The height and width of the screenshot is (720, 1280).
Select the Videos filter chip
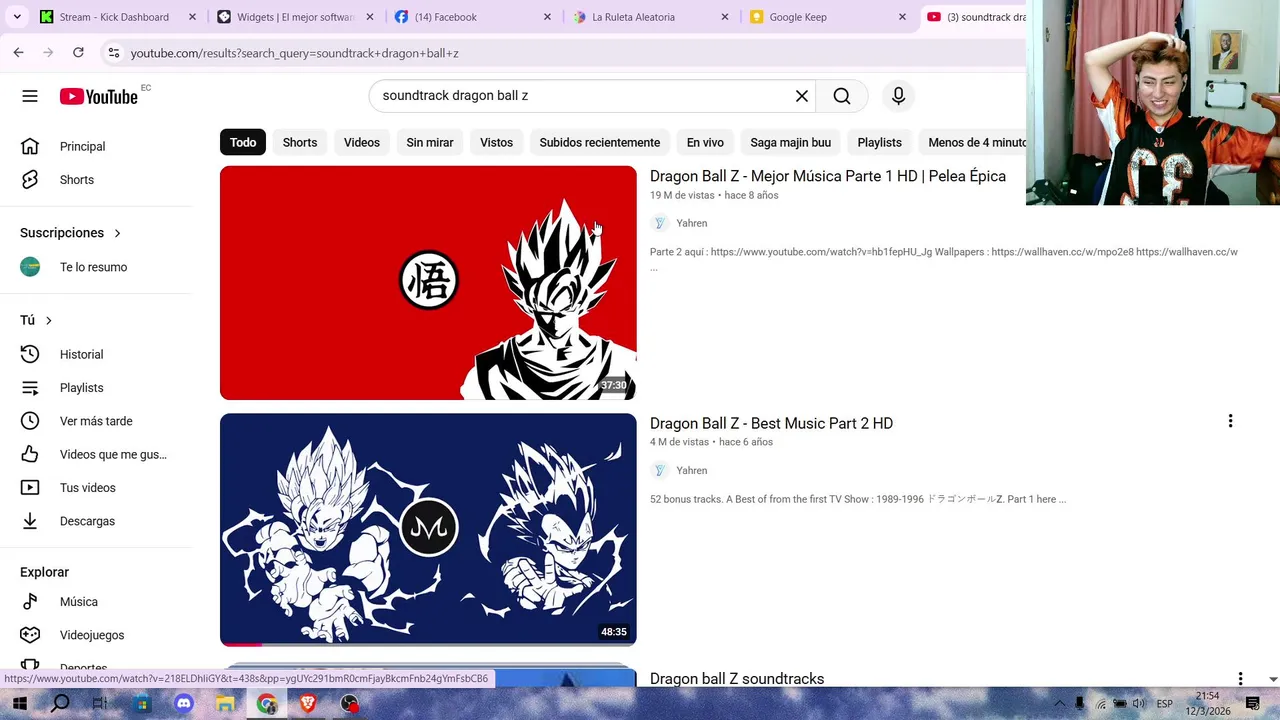pyautogui.click(x=362, y=142)
